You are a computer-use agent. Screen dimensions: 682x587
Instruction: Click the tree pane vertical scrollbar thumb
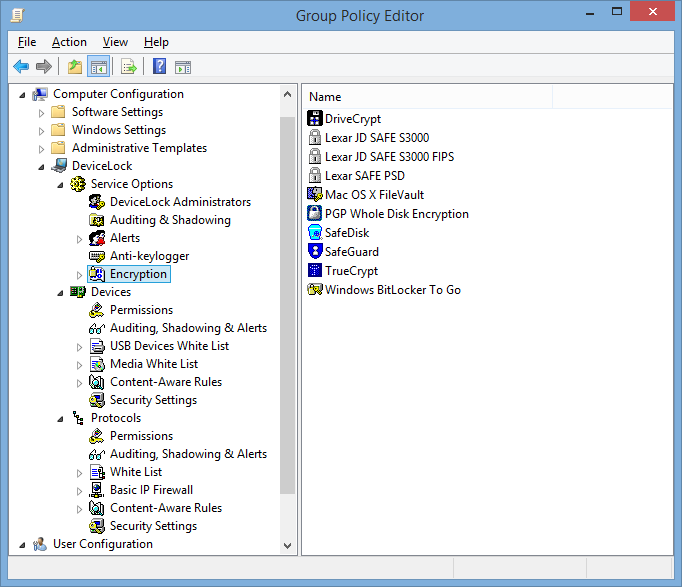288,305
